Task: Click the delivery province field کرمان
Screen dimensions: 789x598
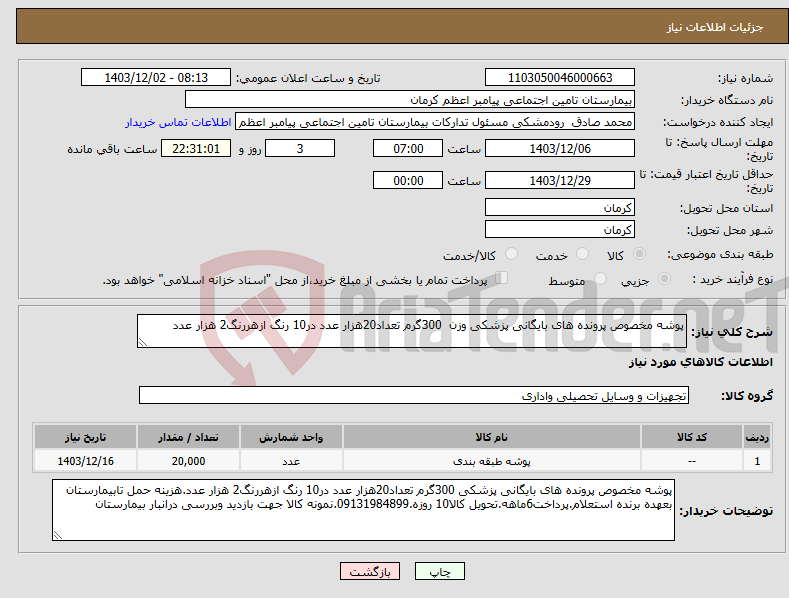Action: (560, 207)
